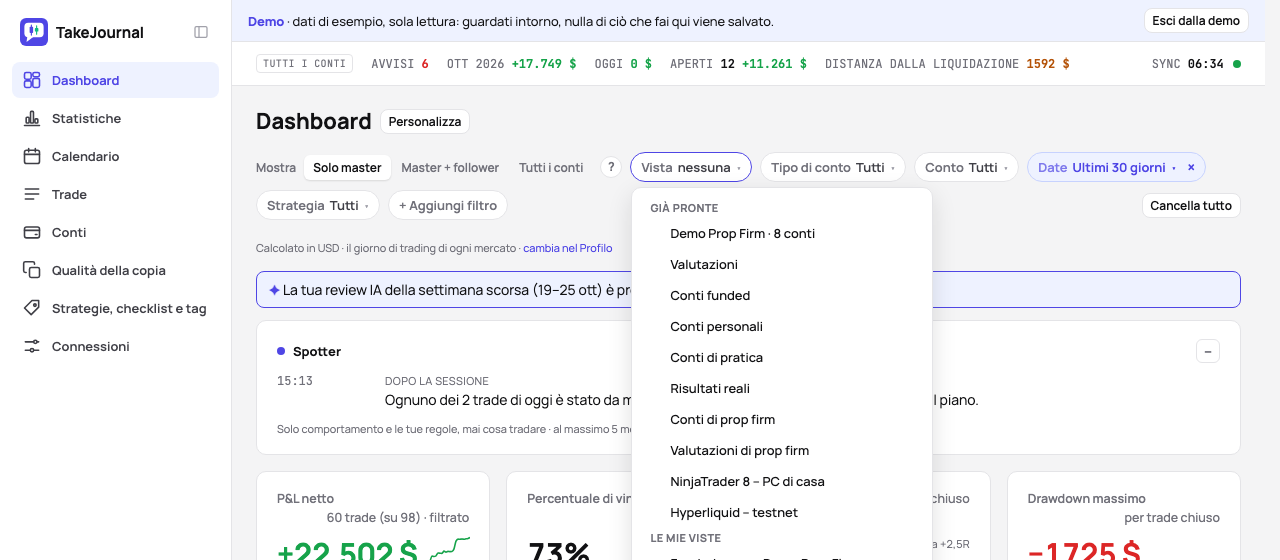Screen dimensions: 1280x560
Task: Click the SYNC 06:34 status text
Action: (x=1188, y=64)
